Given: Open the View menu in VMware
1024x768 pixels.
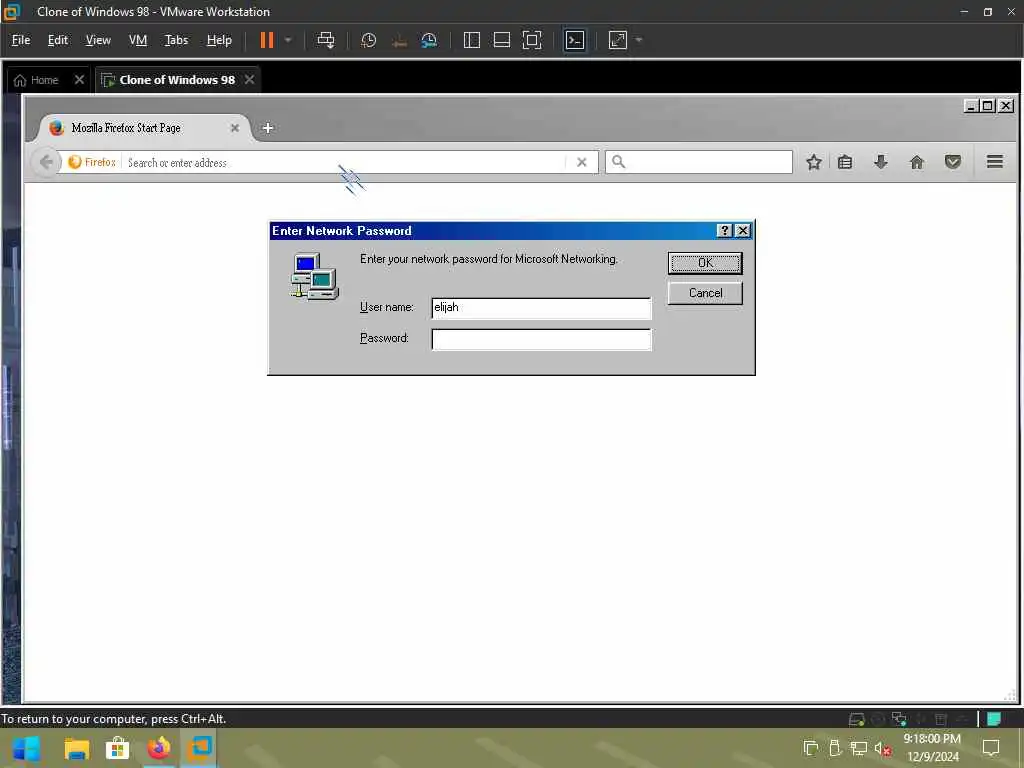Looking at the screenshot, I should tap(98, 40).
